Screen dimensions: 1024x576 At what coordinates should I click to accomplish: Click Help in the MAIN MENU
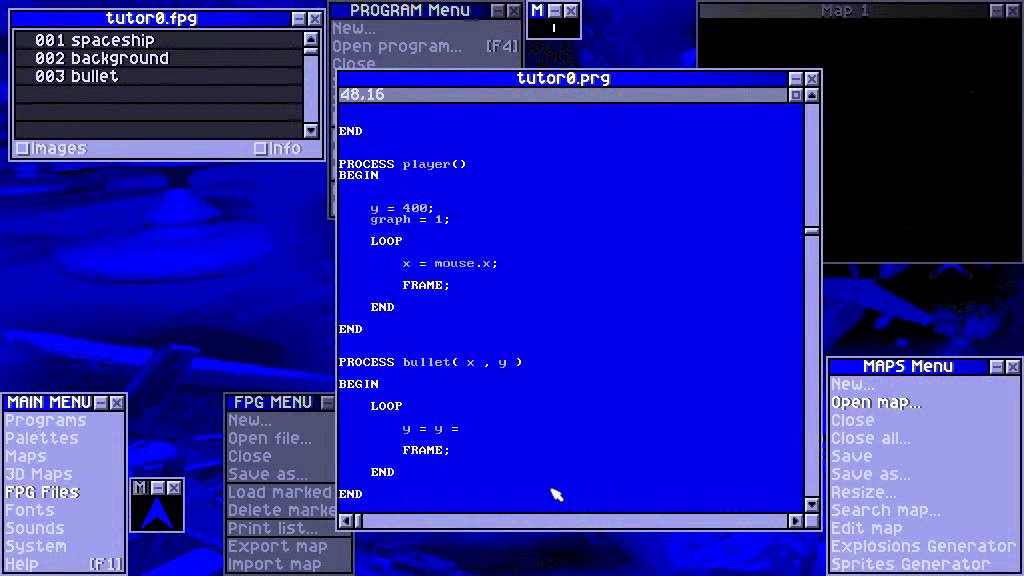click(x=22, y=564)
